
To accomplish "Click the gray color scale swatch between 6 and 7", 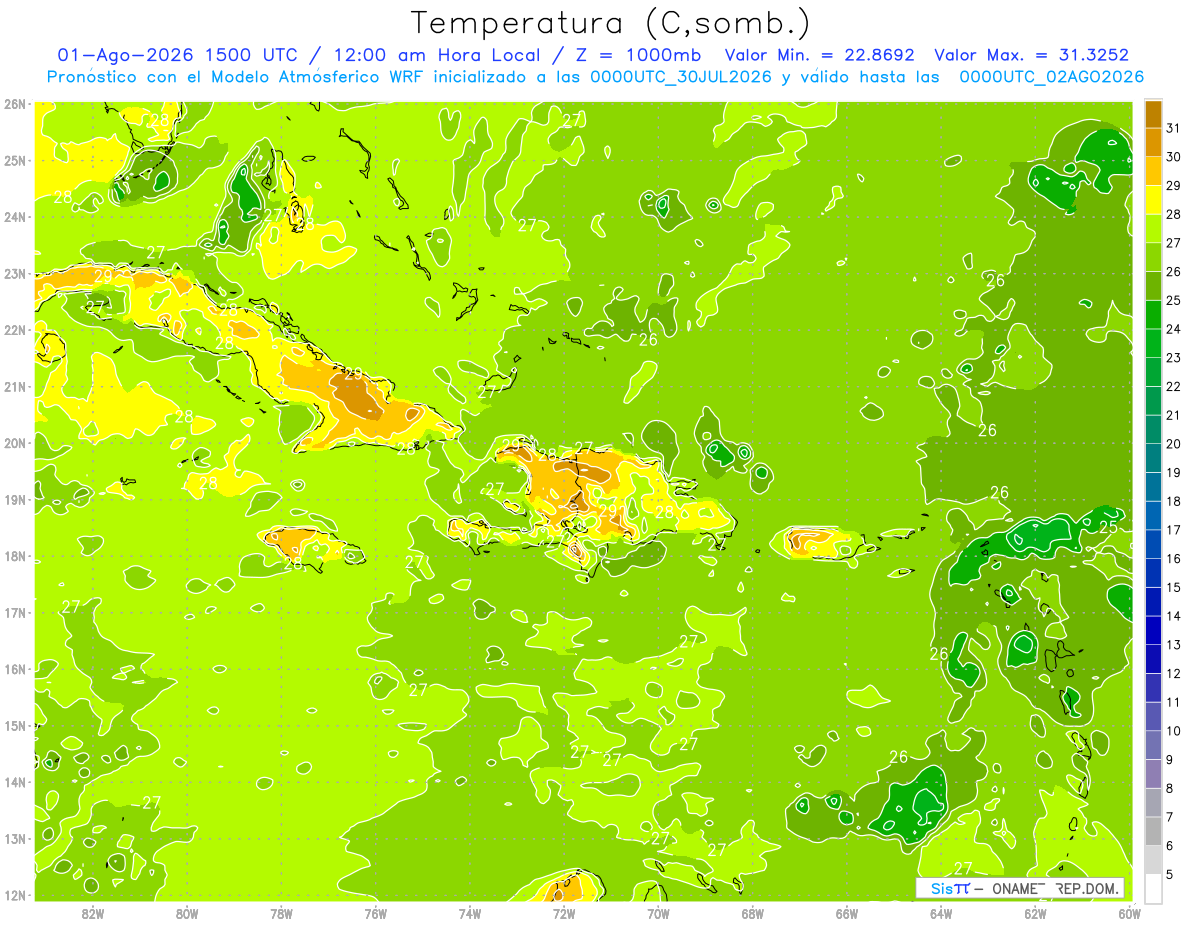I will [x=1153, y=831].
